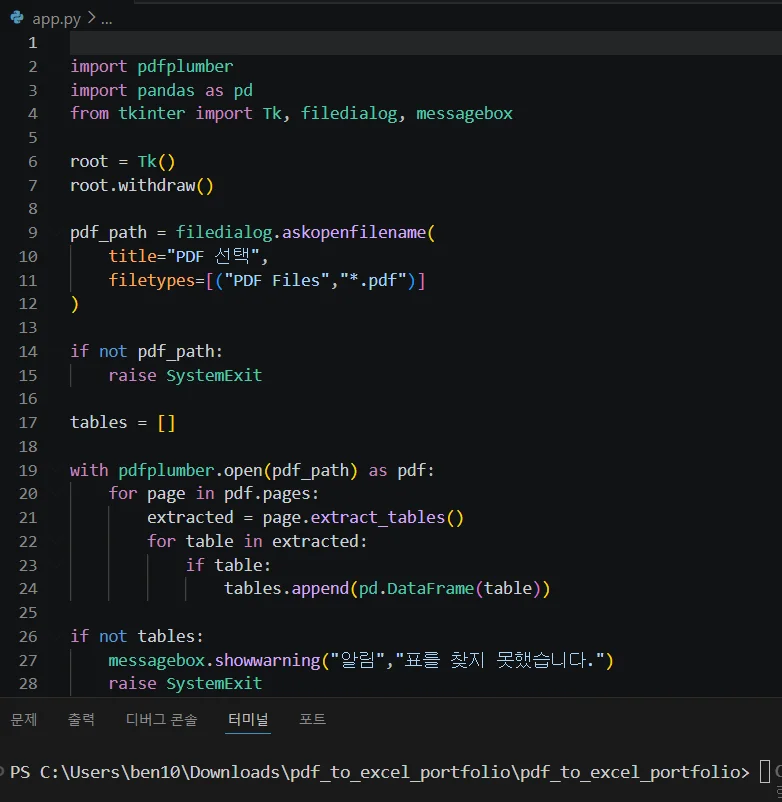Place cursor on empty highlighted line 1
This screenshot has height=802, width=782.
click(x=426, y=42)
